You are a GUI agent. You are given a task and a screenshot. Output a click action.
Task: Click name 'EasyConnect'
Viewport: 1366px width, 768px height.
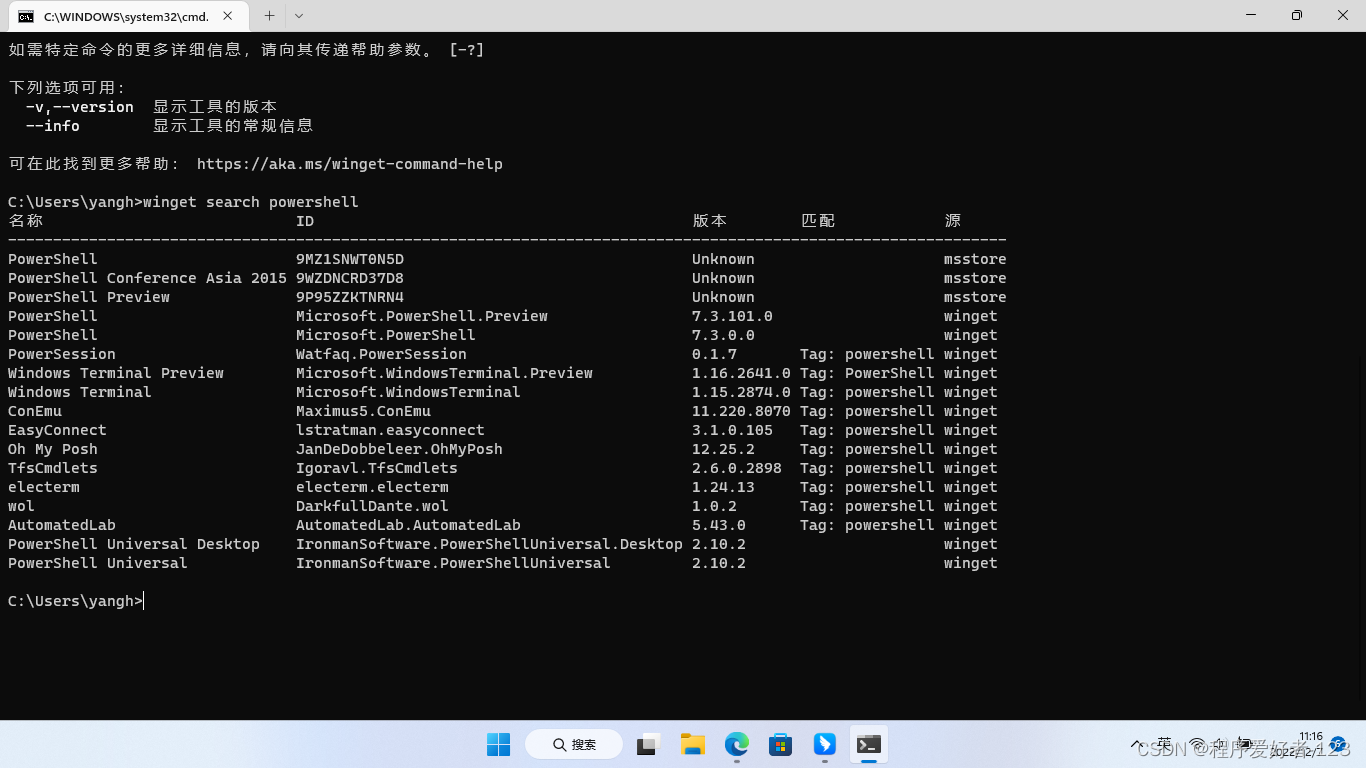coord(57,430)
